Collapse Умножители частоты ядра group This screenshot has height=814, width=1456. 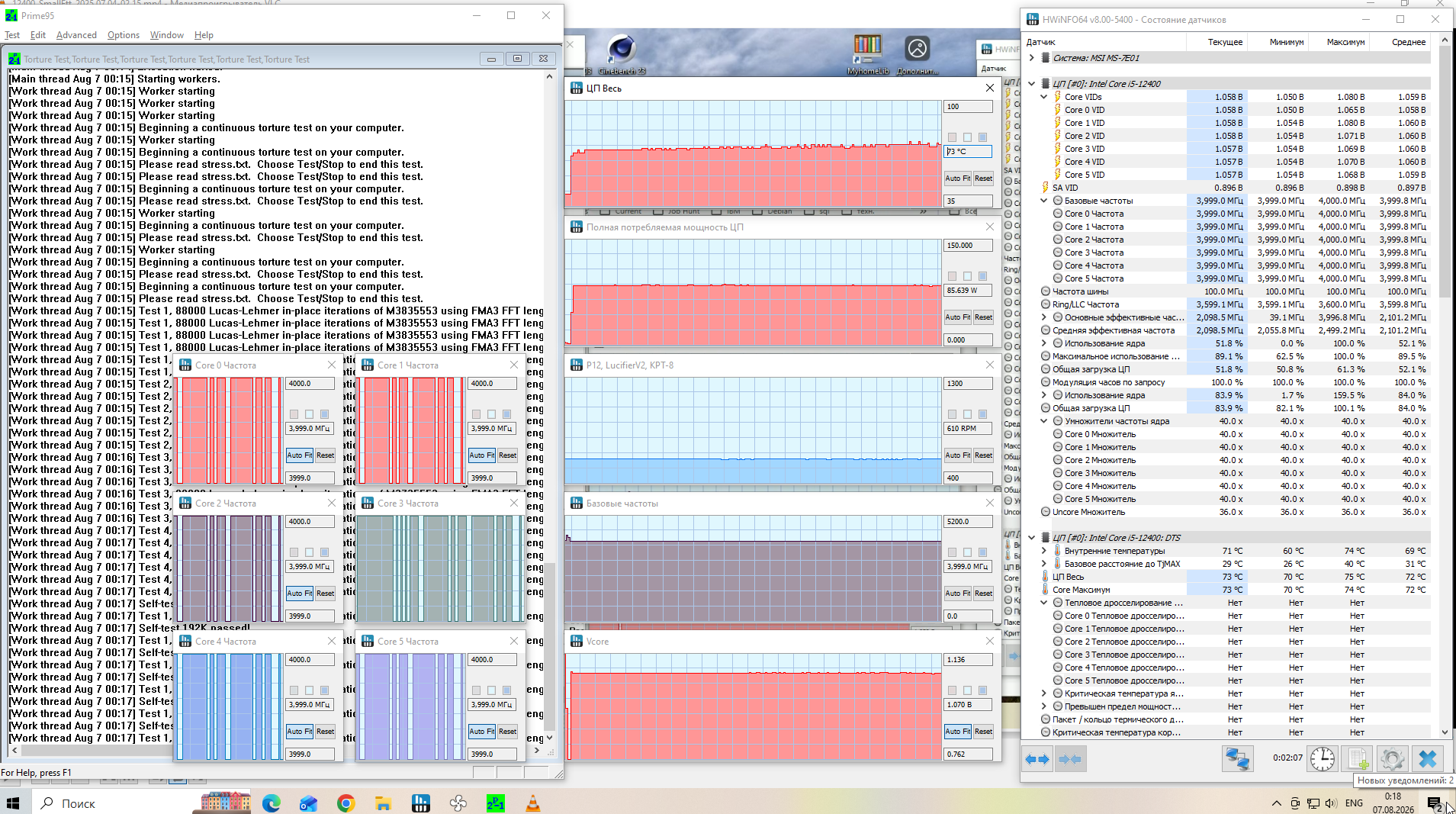[x=1044, y=421]
